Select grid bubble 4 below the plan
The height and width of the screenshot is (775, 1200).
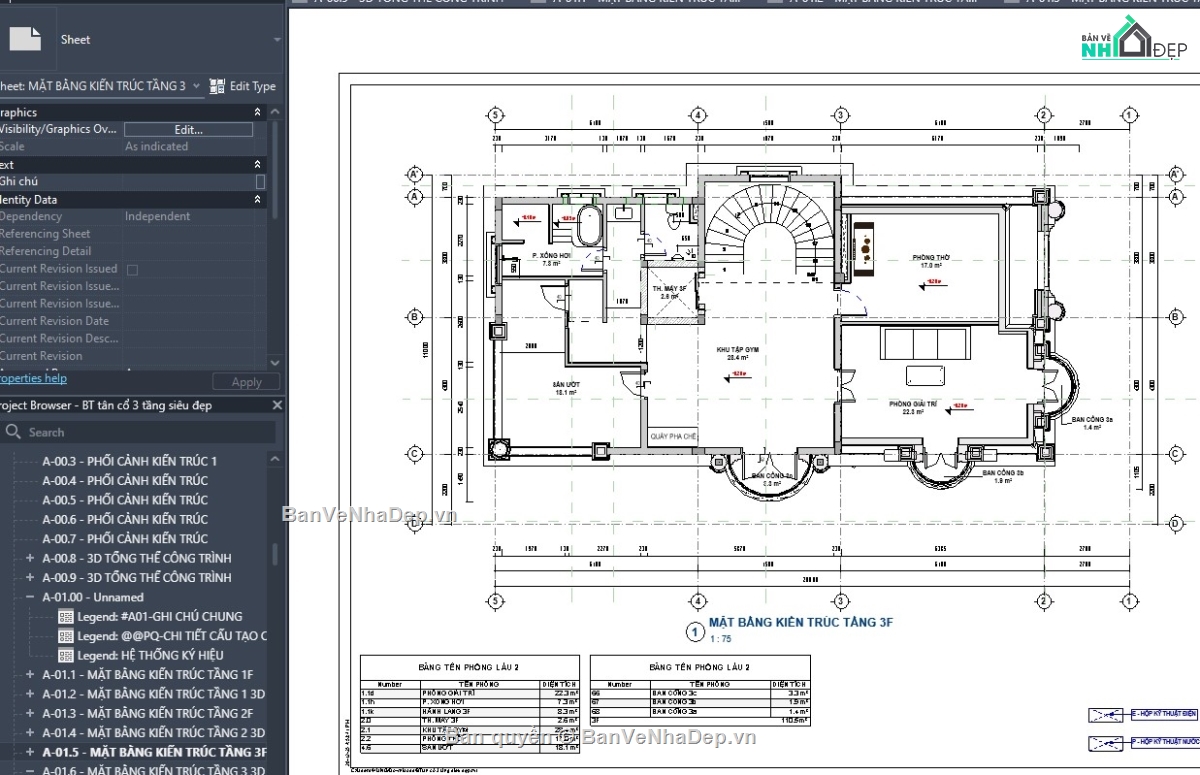click(x=697, y=602)
